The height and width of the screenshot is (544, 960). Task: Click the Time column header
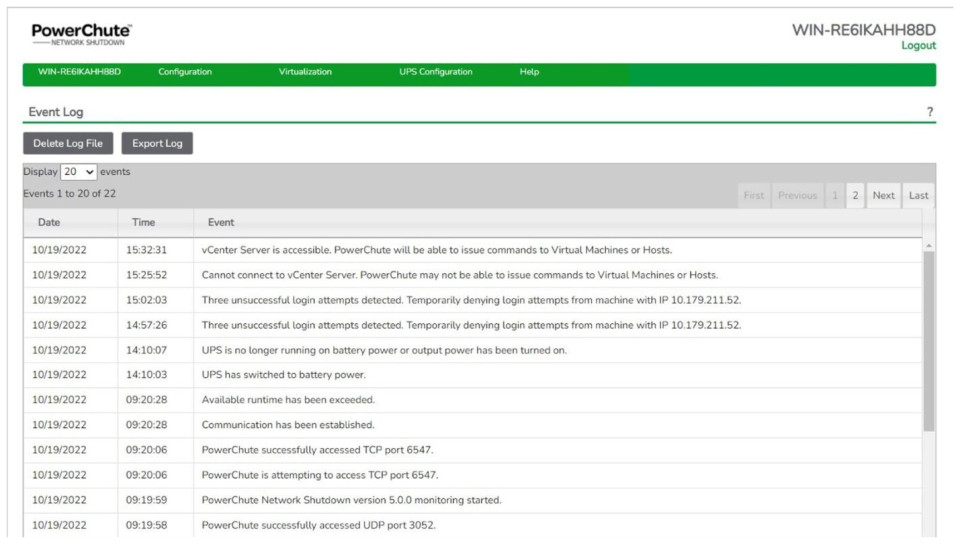pyautogui.click(x=143, y=222)
